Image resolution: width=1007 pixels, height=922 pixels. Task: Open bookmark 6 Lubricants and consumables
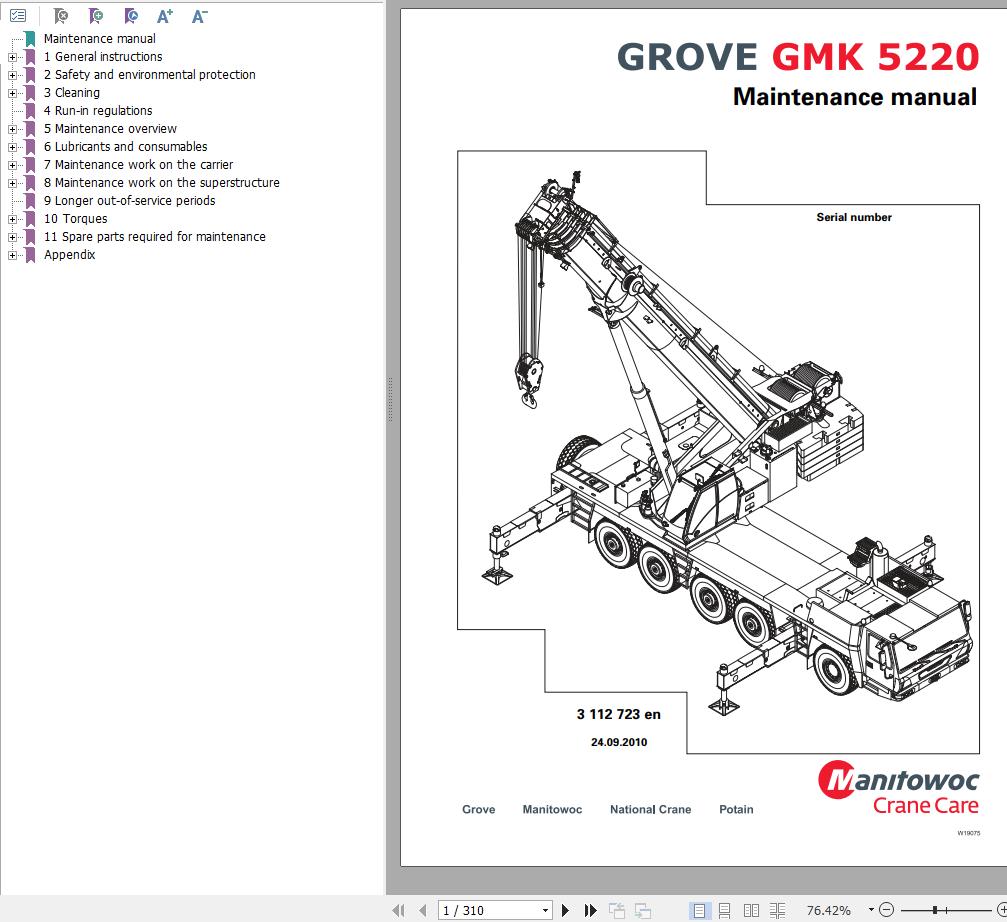point(125,146)
